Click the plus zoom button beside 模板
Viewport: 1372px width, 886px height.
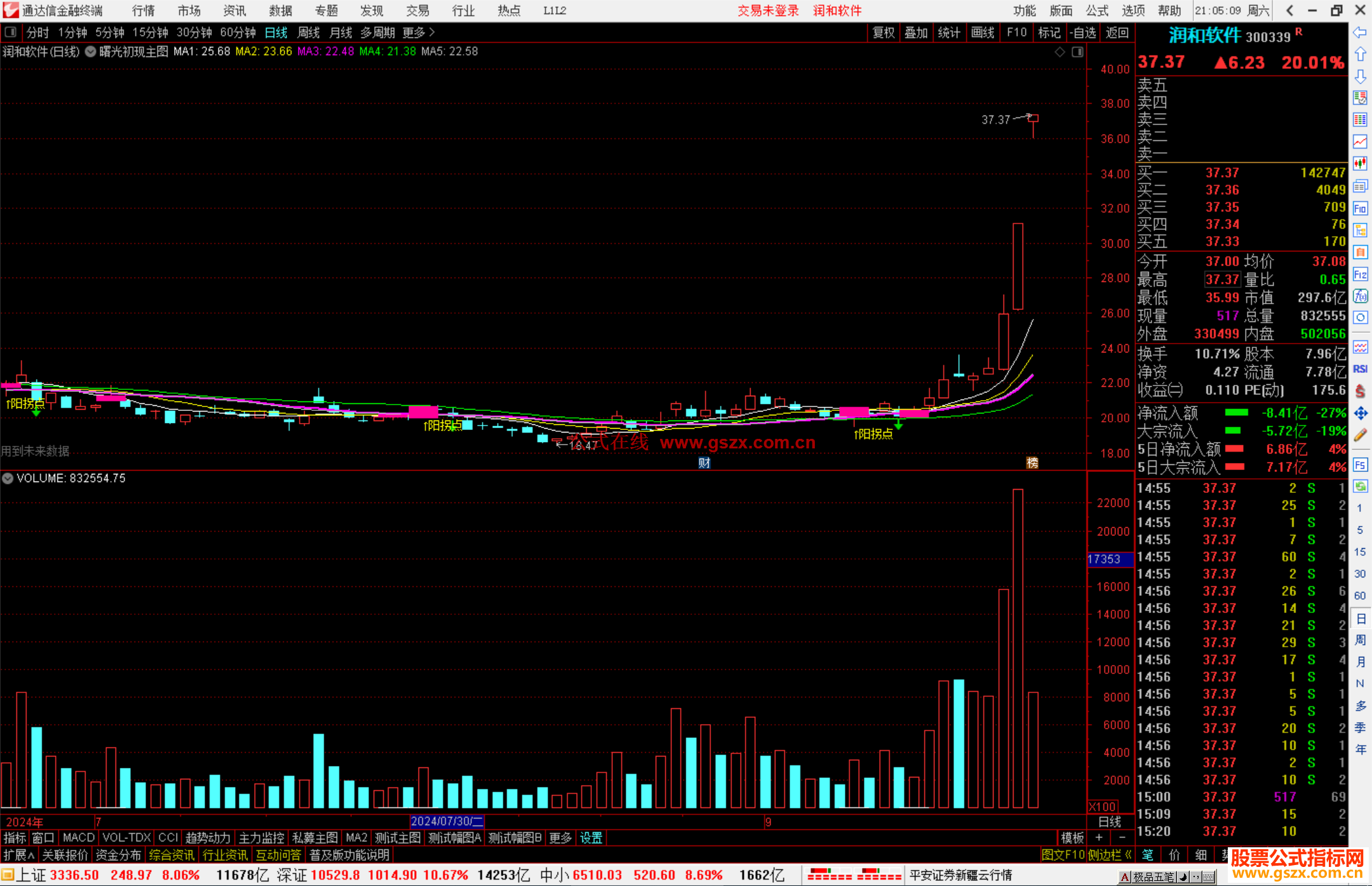(x=1099, y=838)
